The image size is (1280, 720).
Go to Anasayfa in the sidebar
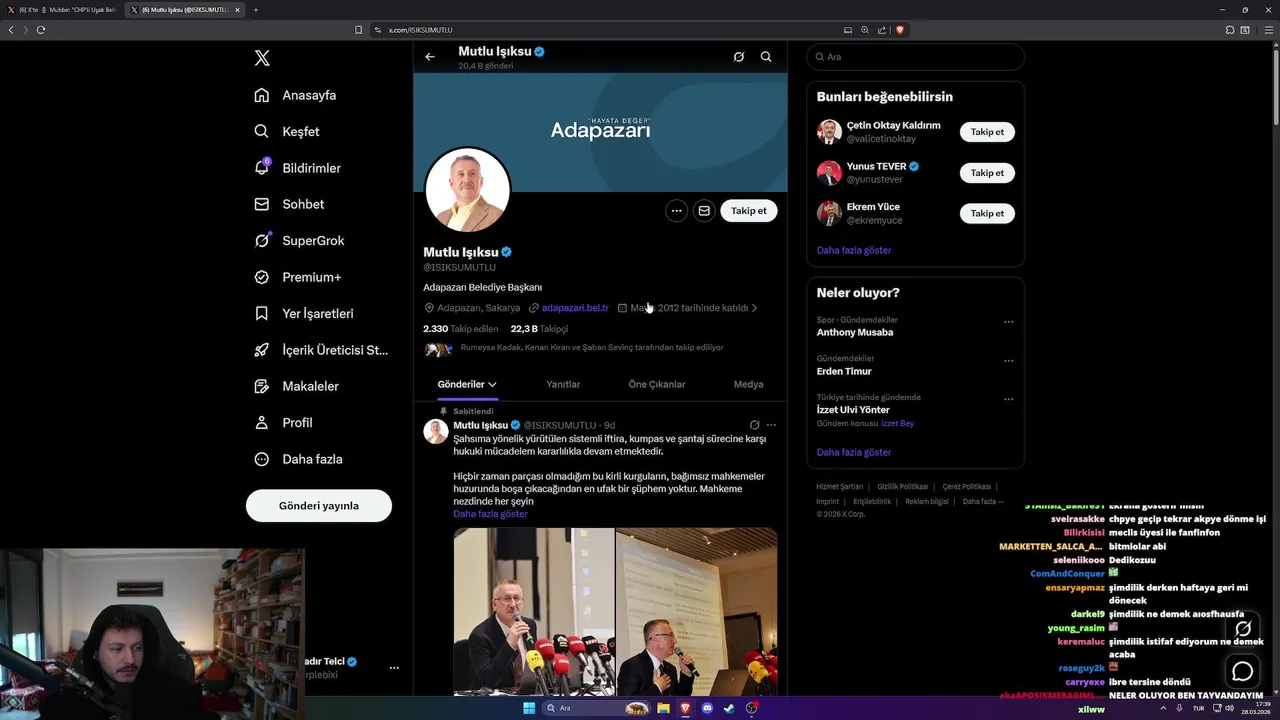(x=295, y=95)
